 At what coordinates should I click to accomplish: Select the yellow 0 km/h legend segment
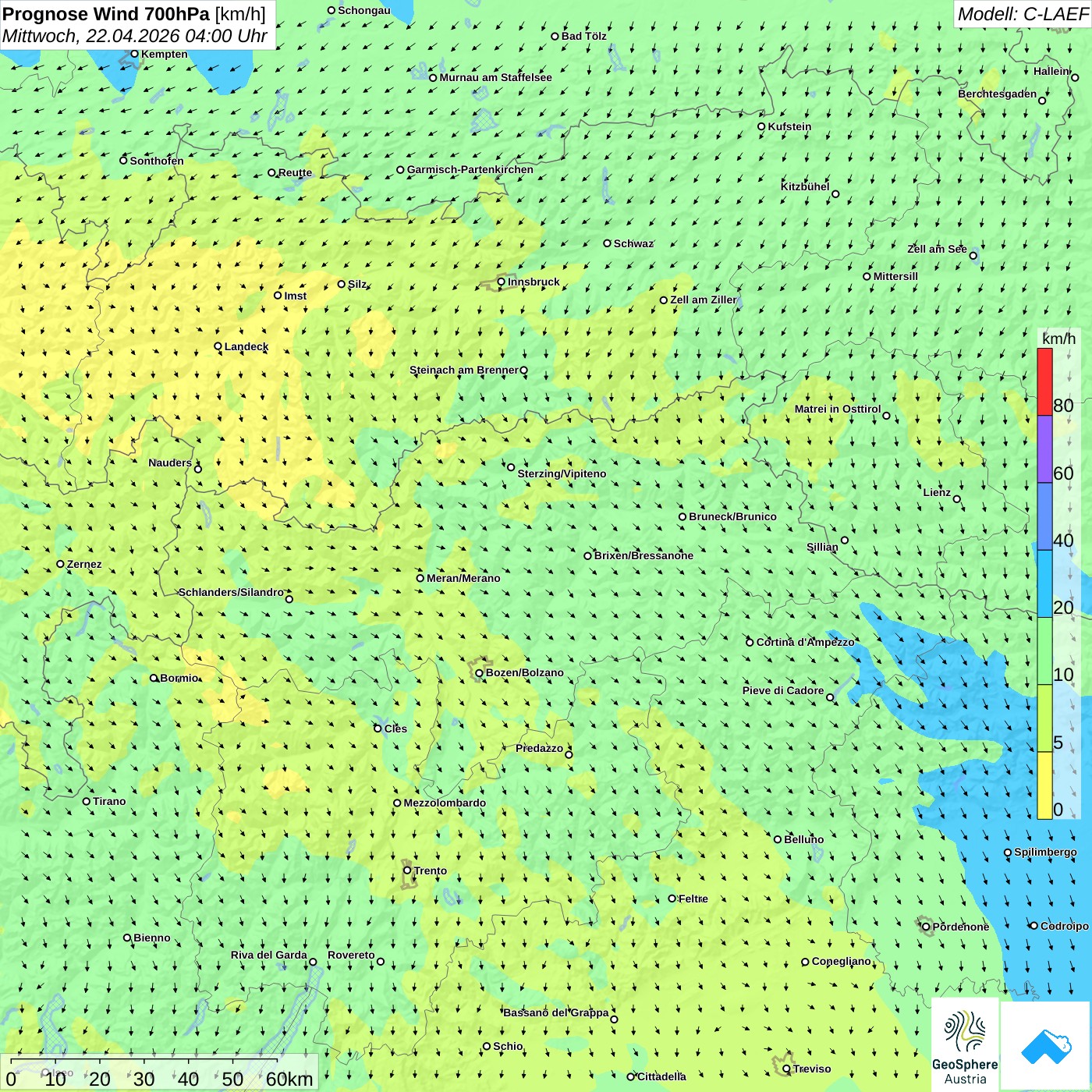(x=1044, y=785)
